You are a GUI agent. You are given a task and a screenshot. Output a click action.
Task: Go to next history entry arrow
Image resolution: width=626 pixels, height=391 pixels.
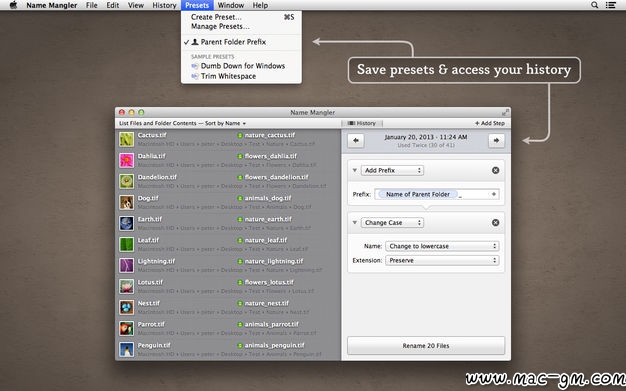(x=496, y=141)
